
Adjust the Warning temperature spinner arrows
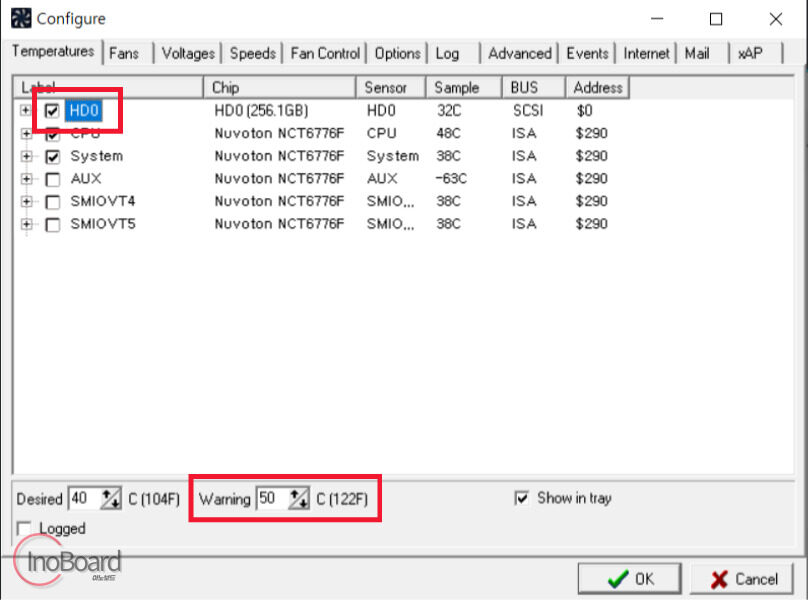299,499
